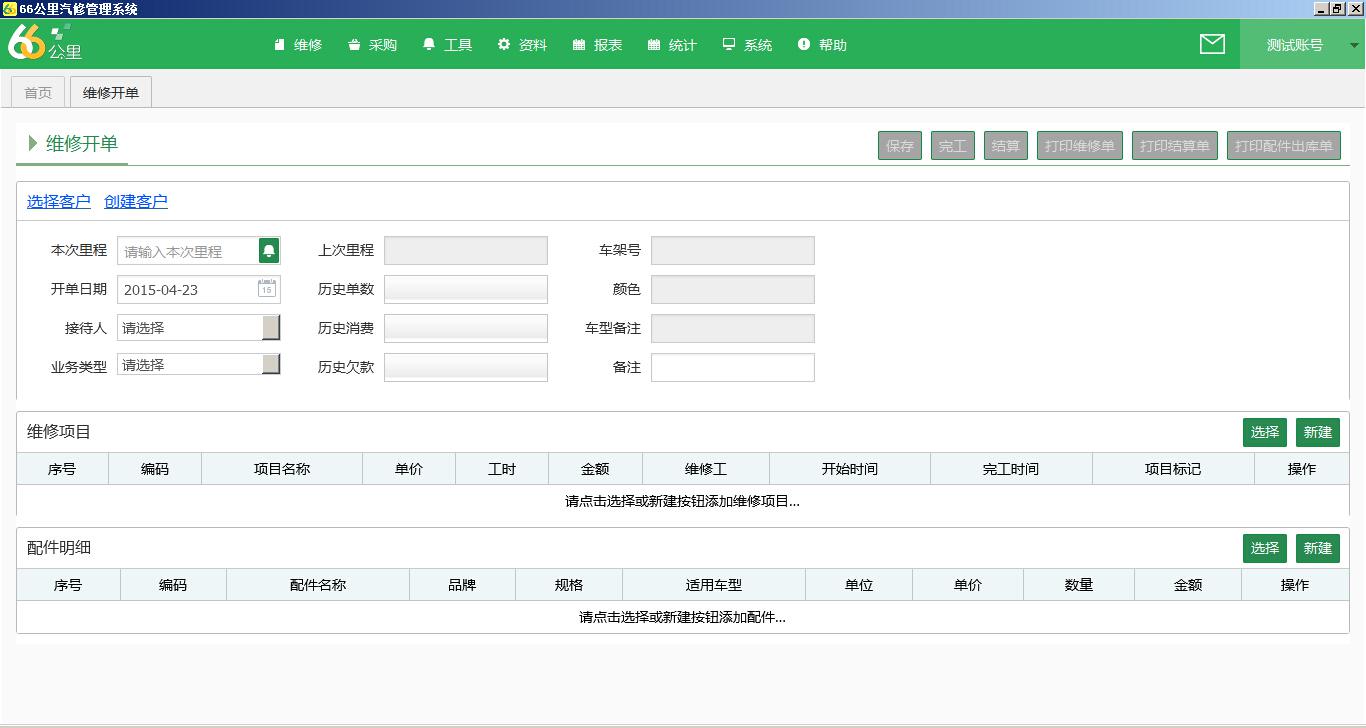Image resolution: width=1366 pixels, height=728 pixels.
Task: Click the green icon inside 本次里程 field
Action: (x=266, y=250)
